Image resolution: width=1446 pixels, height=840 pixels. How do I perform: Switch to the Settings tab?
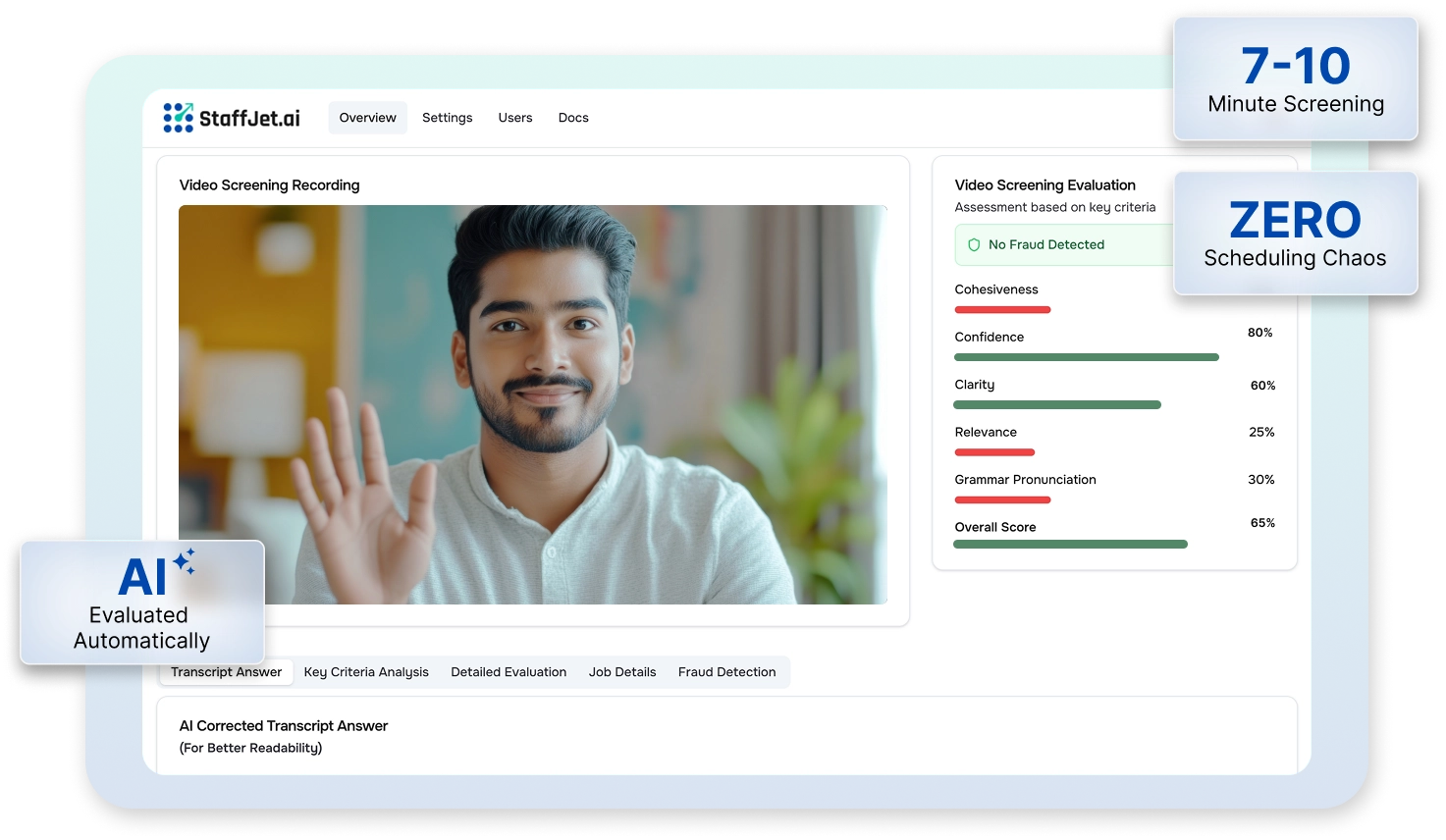pos(447,118)
